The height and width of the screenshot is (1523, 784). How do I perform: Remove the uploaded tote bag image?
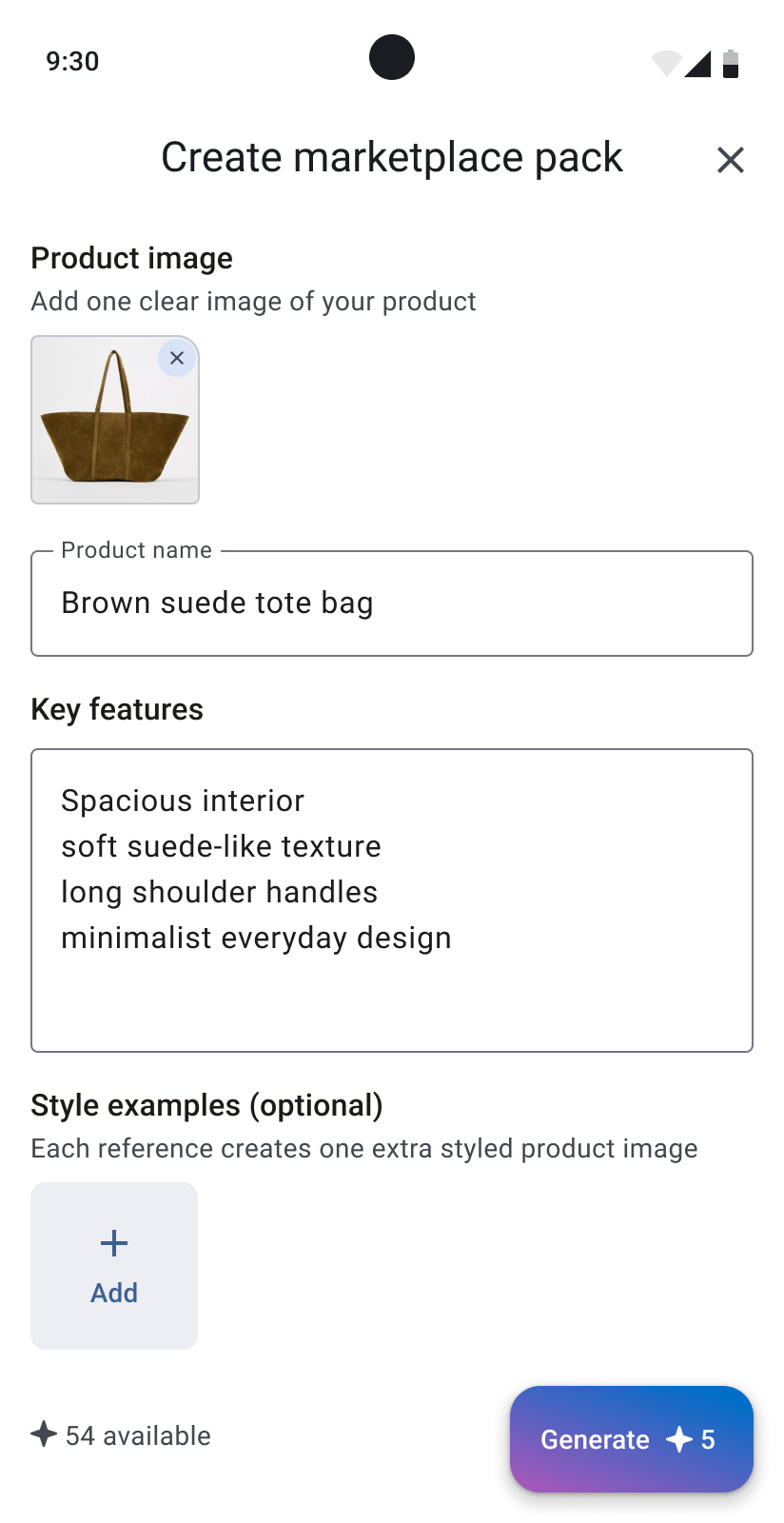click(177, 358)
